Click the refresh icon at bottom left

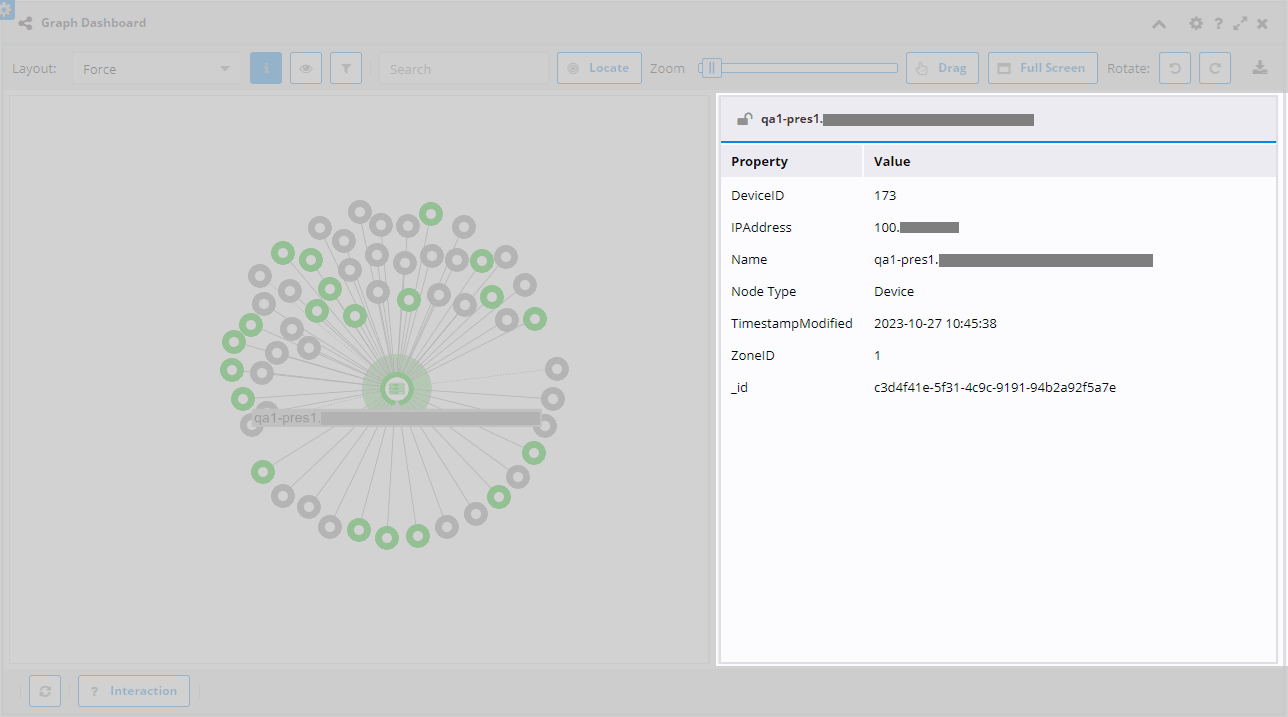(x=44, y=690)
